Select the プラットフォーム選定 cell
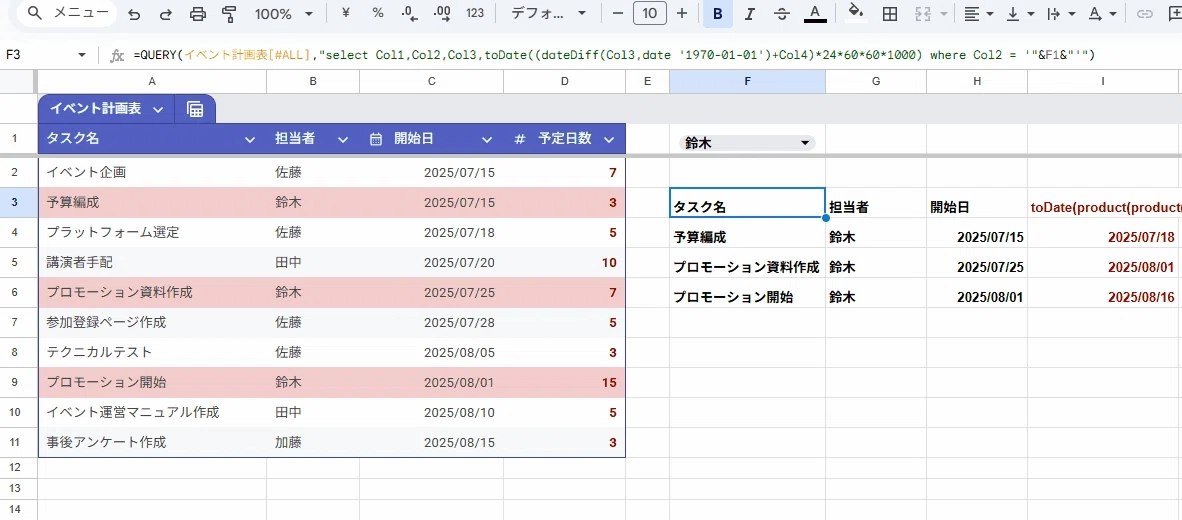 [152, 232]
